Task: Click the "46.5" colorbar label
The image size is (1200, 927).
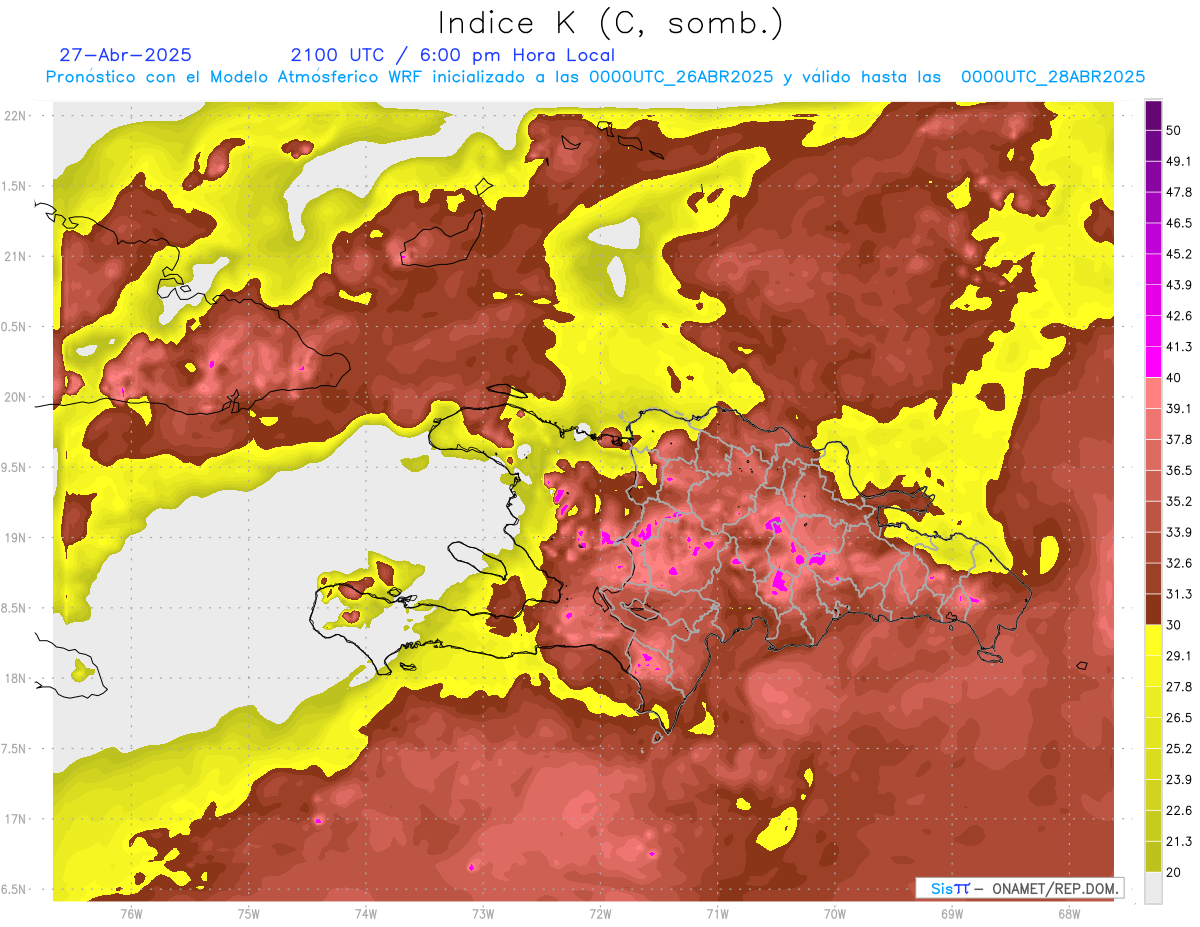Action: coord(1179,223)
